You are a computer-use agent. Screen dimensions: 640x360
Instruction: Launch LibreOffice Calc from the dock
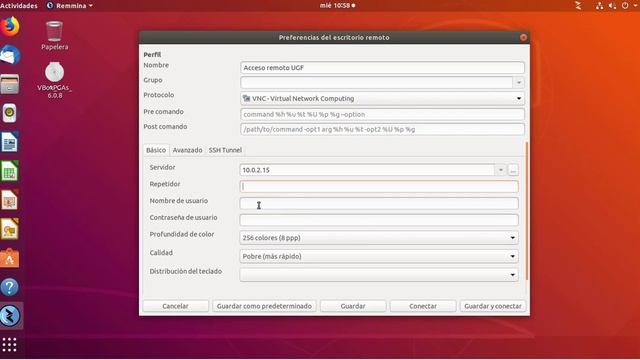(10, 171)
